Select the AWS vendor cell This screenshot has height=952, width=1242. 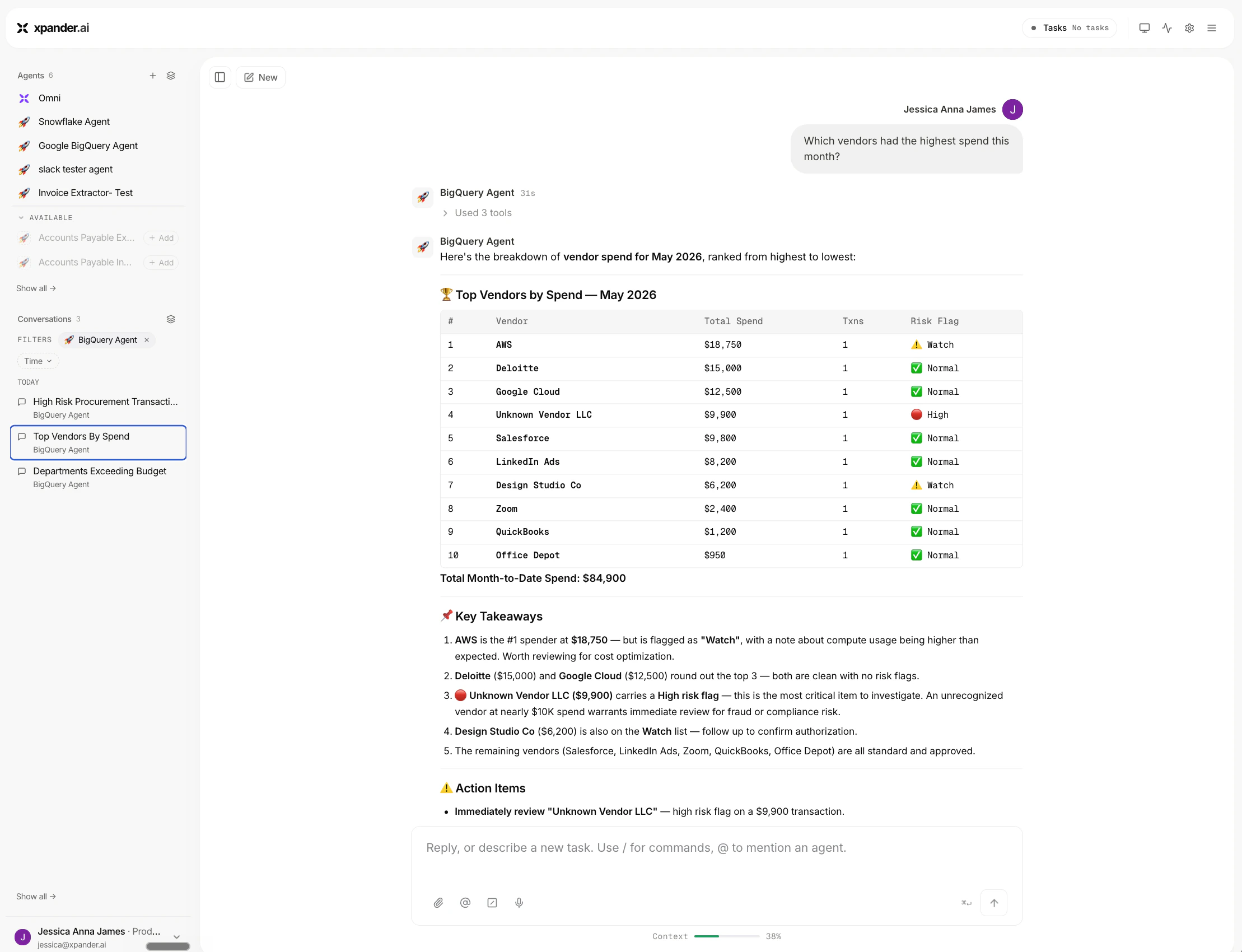point(504,345)
